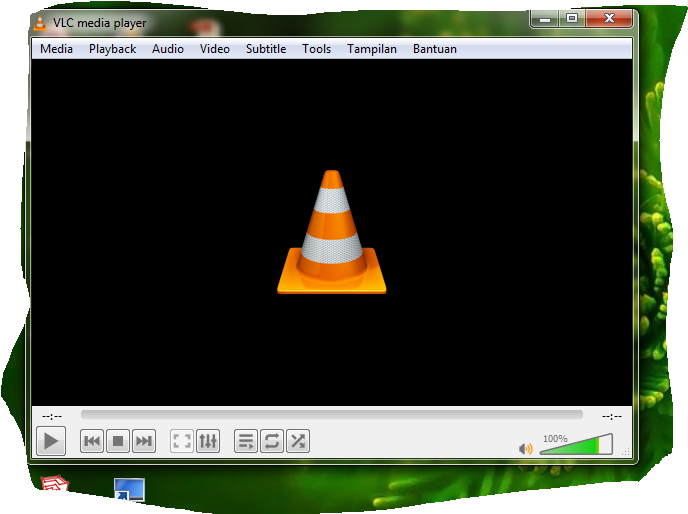Open the Audio menu
This screenshot has height=514, width=688.
tap(168, 49)
